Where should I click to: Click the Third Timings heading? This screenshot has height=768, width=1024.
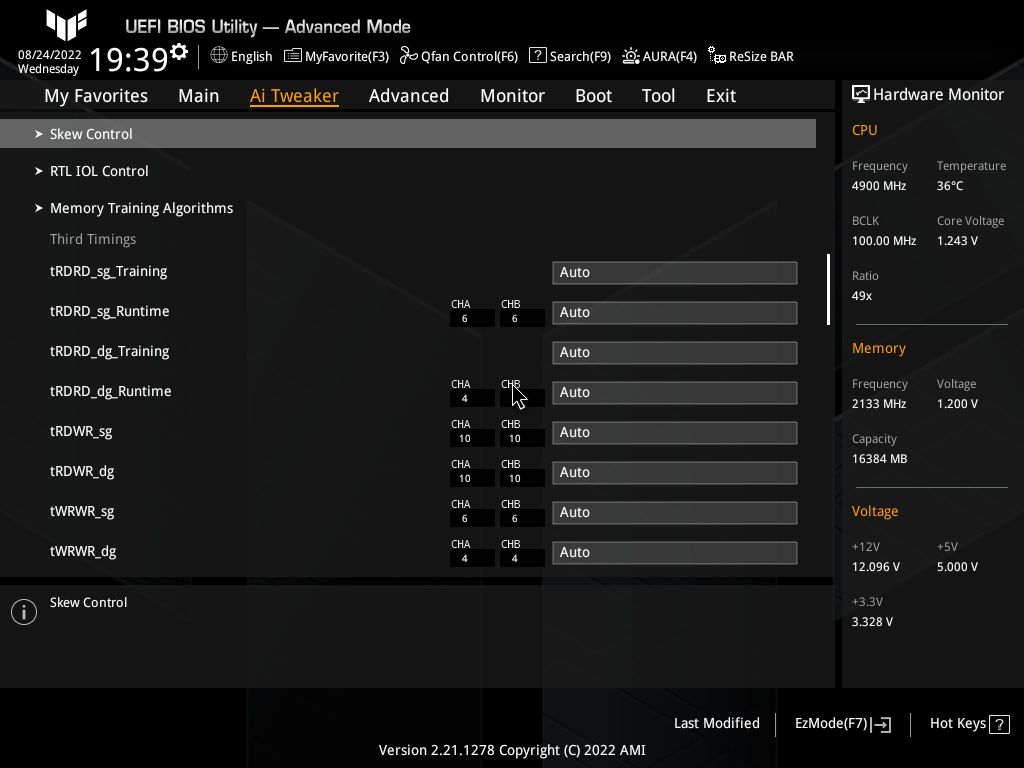(x=93, y=239)
